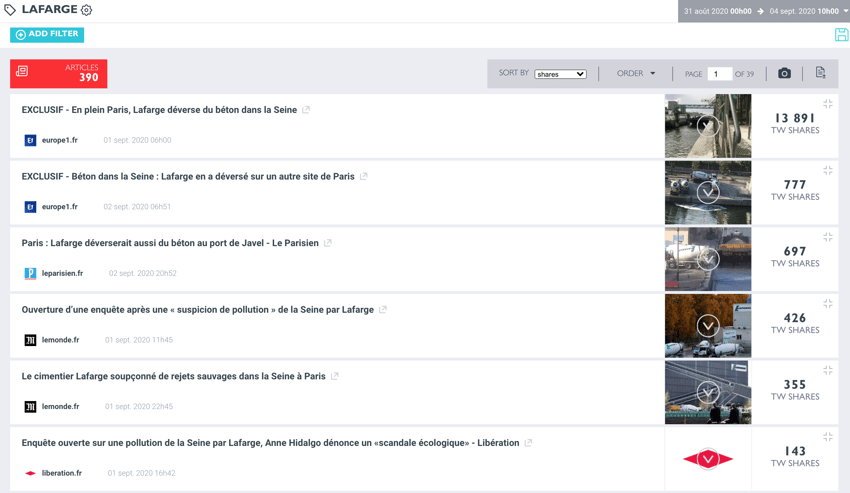This screenshot has height=493, width=850.
Task: Open article 'Enquête ouverte sur une pollution de la Seine'
Action: point(271,443)
